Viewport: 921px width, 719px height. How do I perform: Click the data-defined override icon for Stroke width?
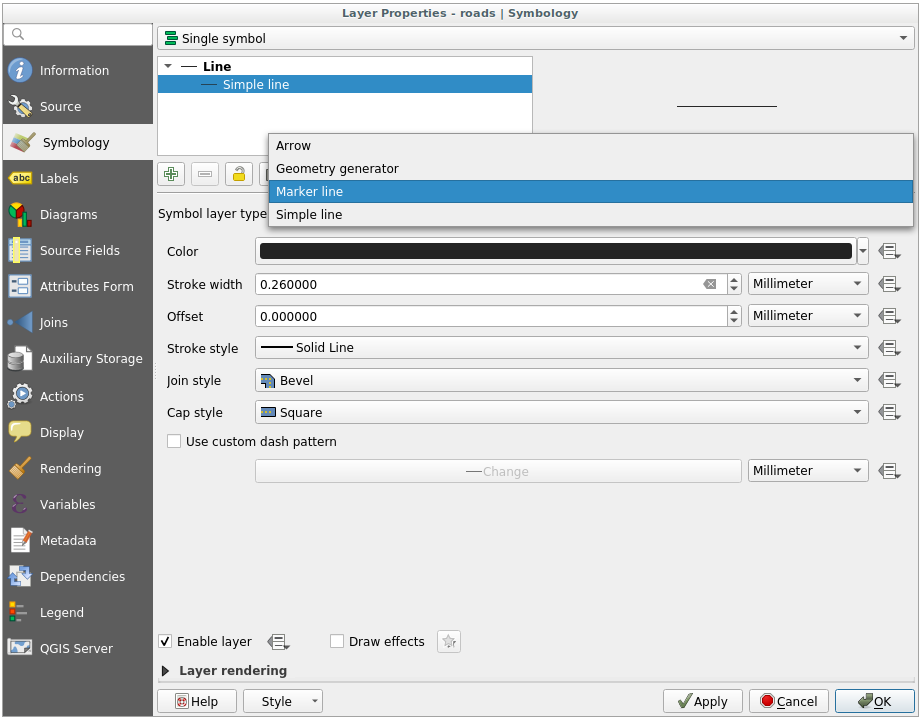(889, 285)
